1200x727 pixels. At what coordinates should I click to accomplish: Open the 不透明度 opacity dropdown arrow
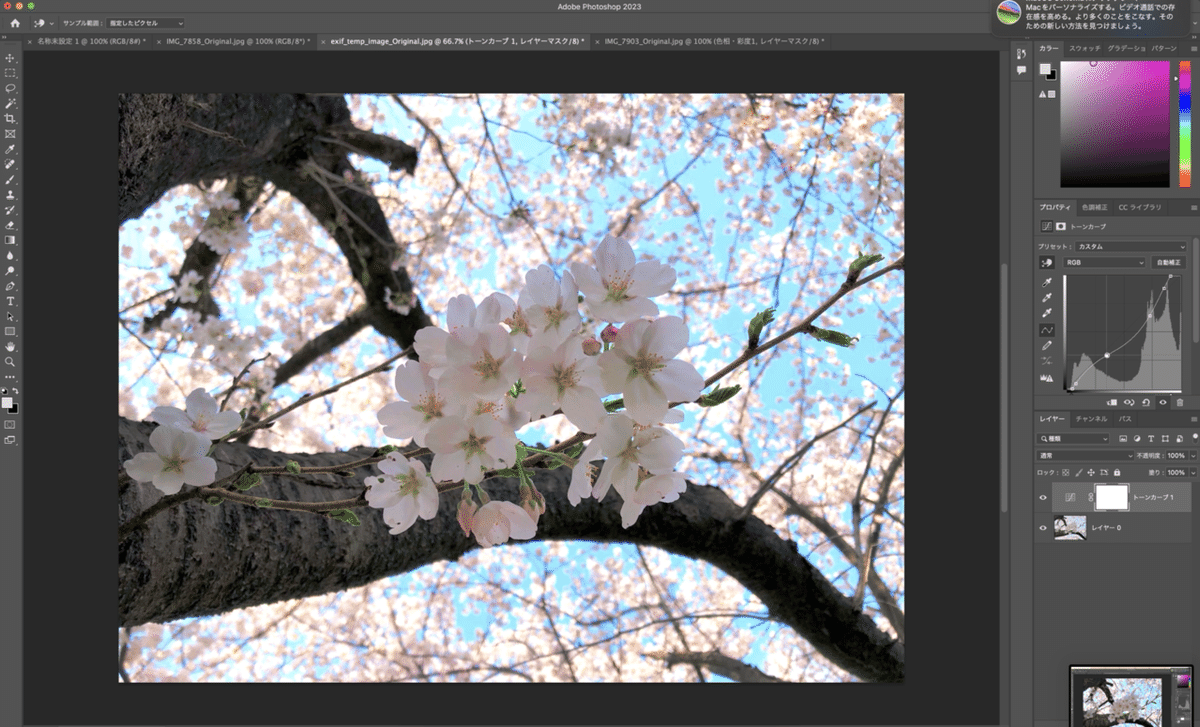1193,455
